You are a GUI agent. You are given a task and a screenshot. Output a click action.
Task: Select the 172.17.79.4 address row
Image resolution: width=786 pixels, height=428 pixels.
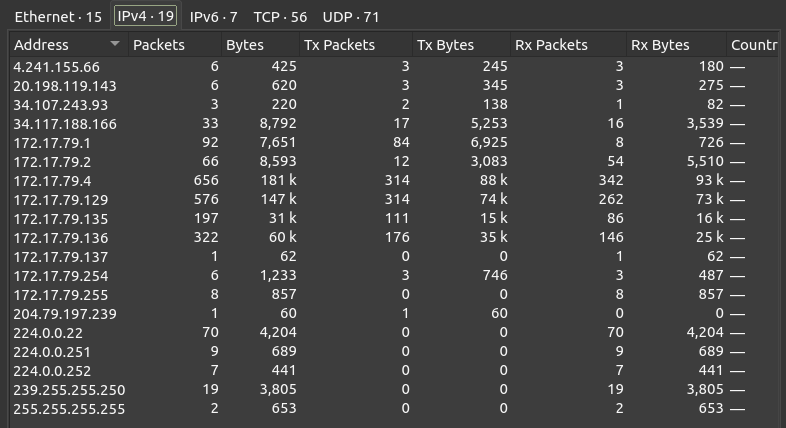click(52, 181)
